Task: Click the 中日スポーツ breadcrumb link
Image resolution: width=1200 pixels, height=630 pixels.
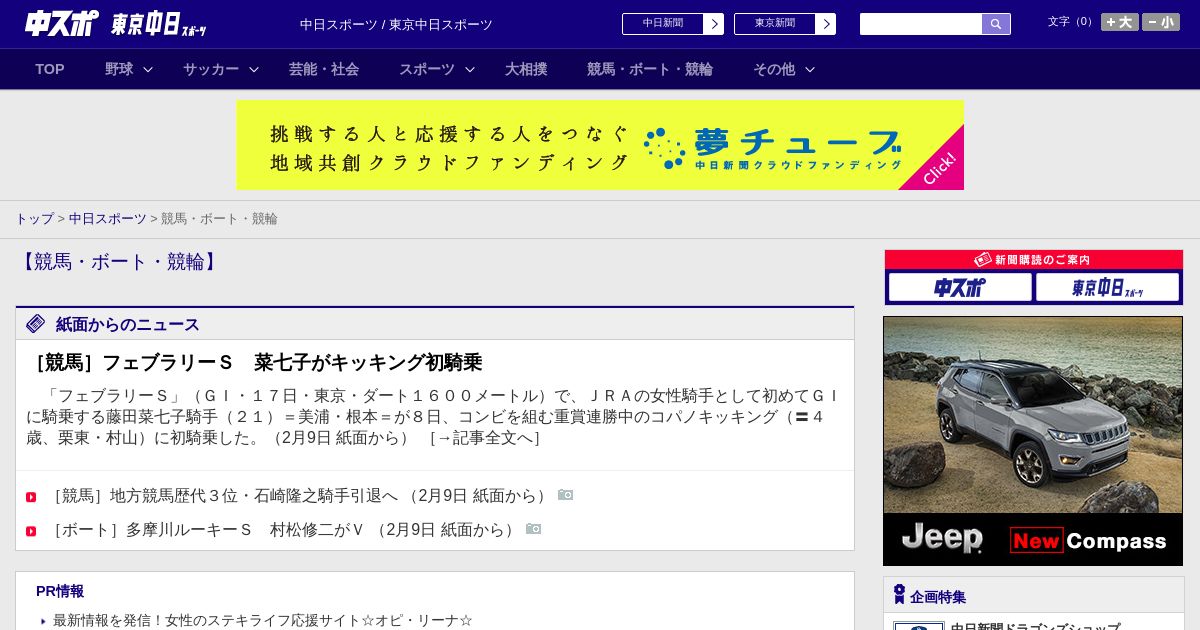Action: pos(107,218)
